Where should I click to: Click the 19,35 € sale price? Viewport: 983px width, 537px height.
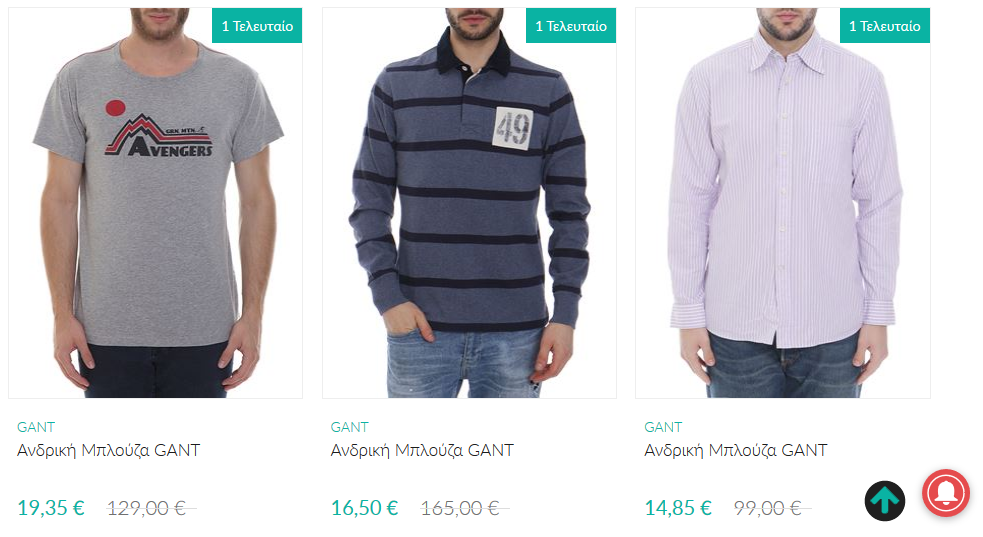[51, 508]
